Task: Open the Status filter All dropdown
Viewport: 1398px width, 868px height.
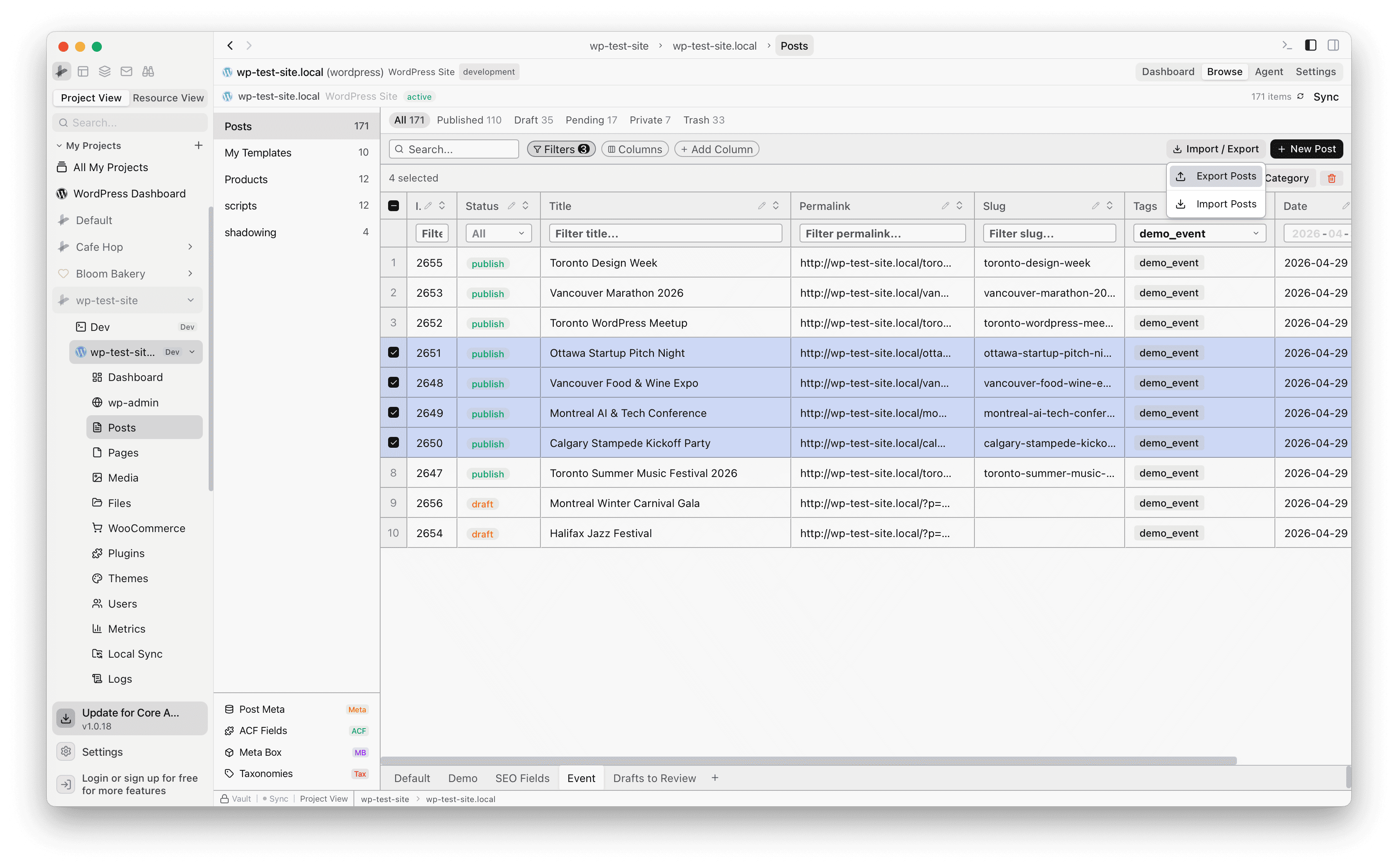Action: tap(498, 233)
